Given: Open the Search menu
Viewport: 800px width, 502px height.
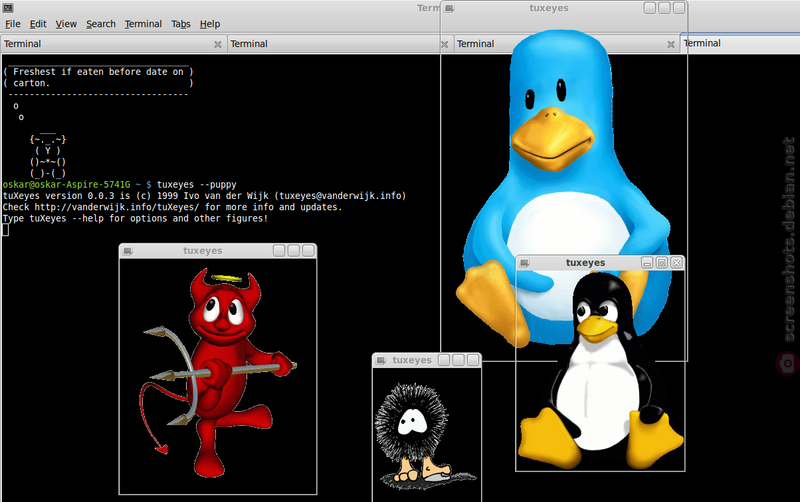Looking at the screenshot, I should point(101,24).
